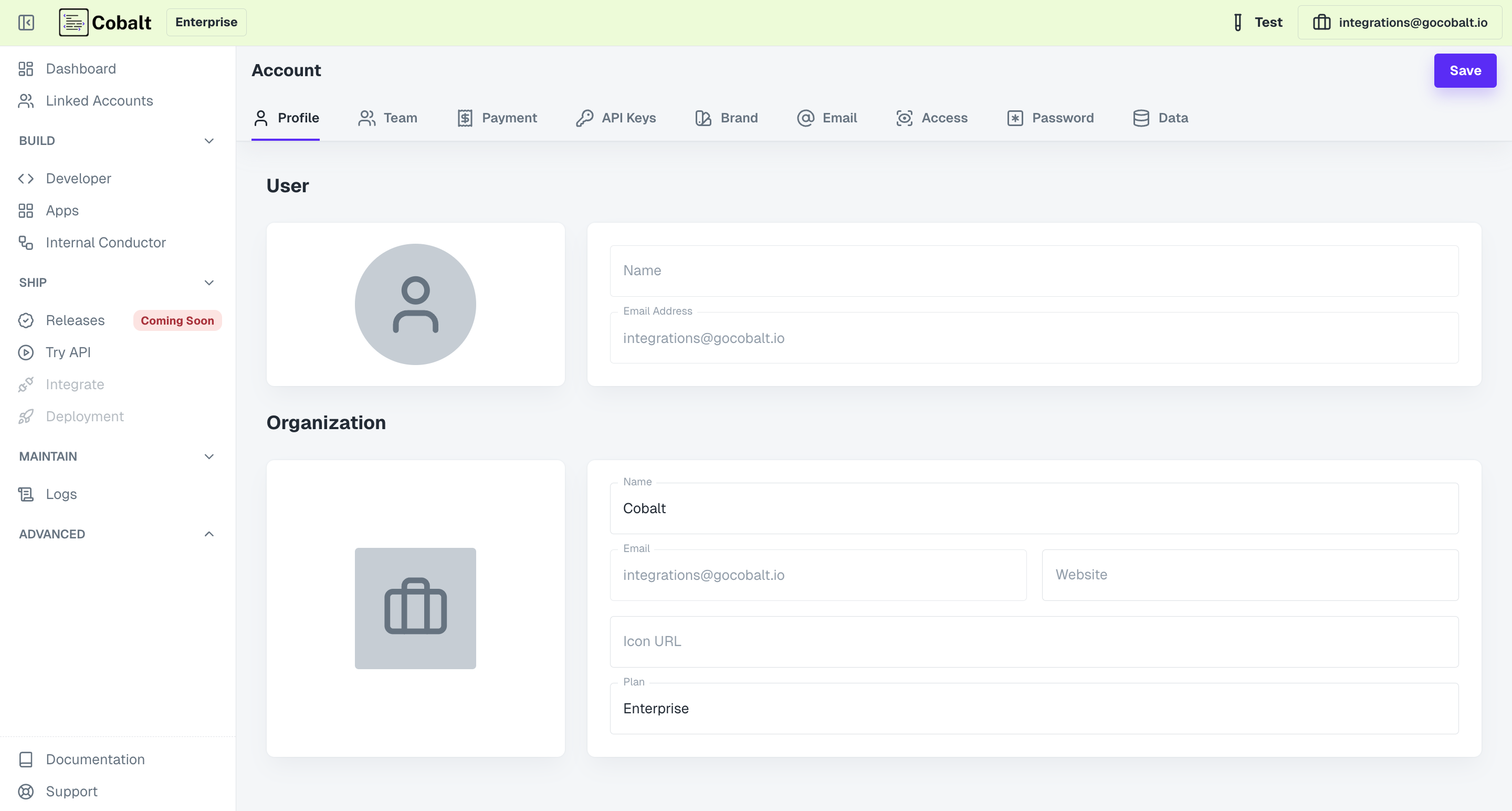1512x811 pixels.
Task: Click the Try API play icon
Action: pos(26,352)
